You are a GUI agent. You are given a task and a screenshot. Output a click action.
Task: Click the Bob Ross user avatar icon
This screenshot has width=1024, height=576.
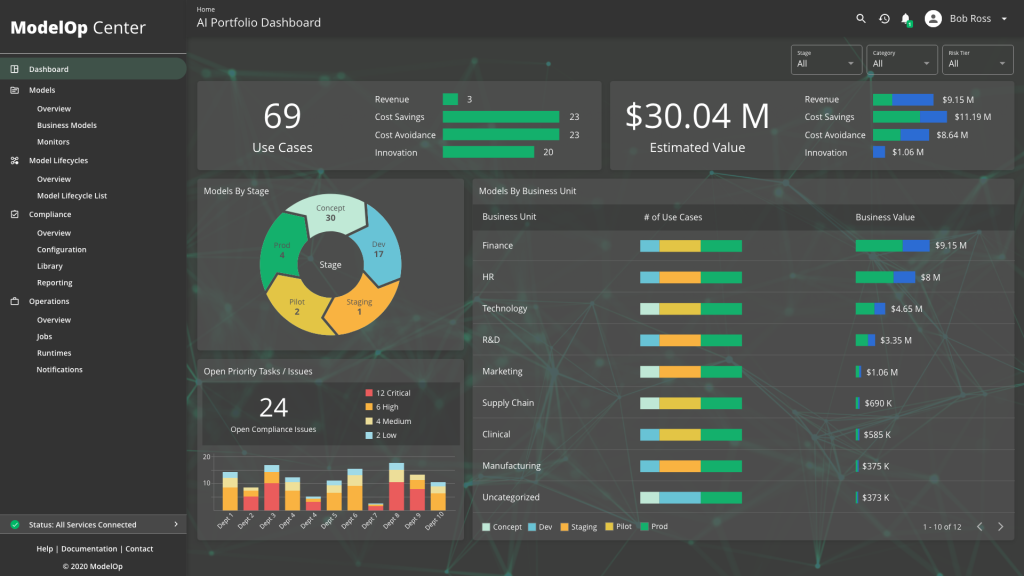(x=933, y=18)
